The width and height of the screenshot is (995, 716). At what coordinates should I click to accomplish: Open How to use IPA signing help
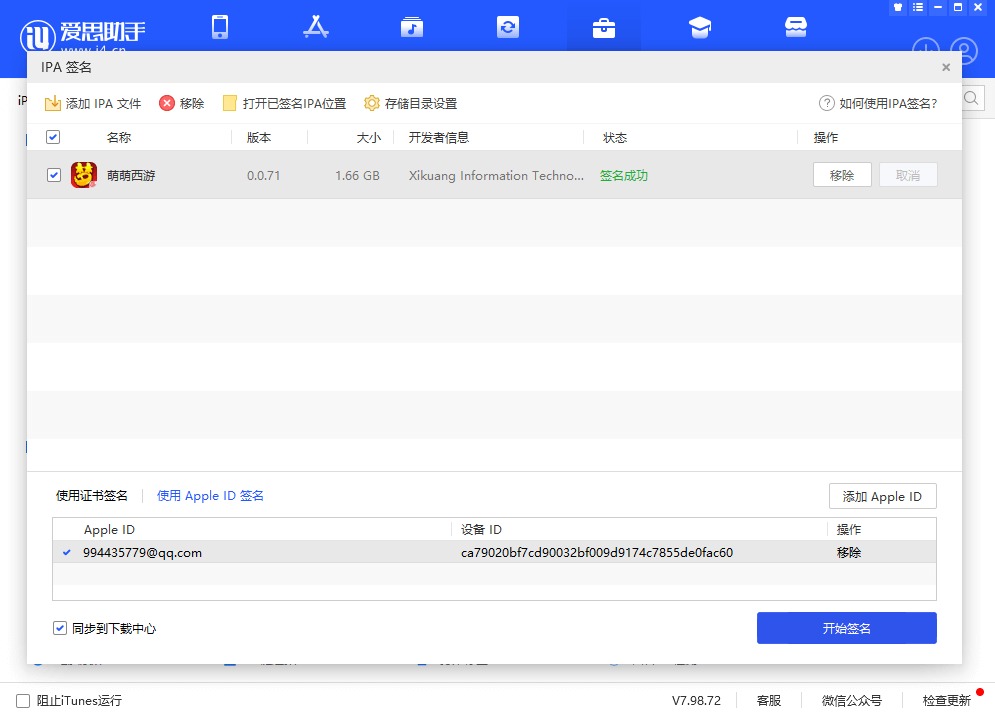coord(878,103)
